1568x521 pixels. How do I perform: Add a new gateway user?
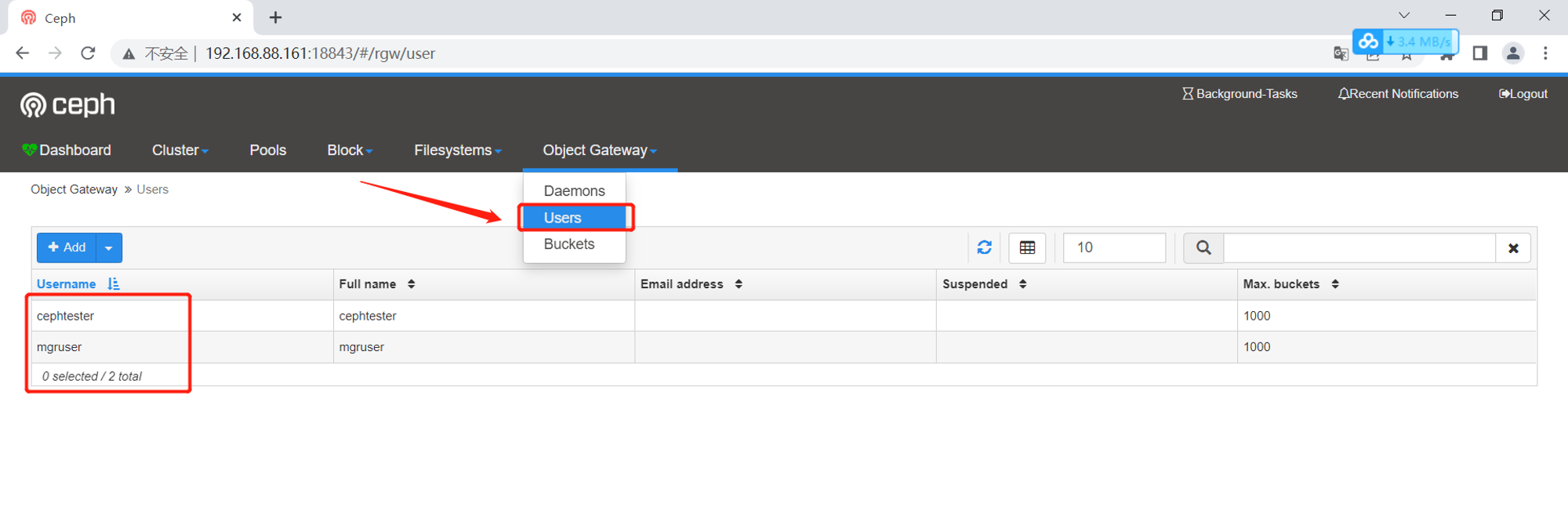[x=67, y=248]
